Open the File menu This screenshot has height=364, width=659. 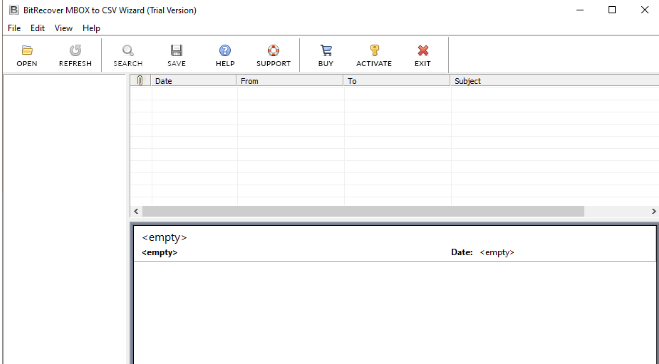coord(14,28)
